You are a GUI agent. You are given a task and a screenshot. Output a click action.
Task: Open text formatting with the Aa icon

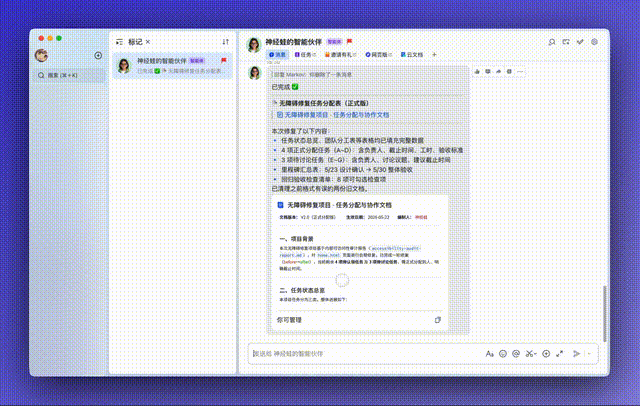[x=489, y=354]
